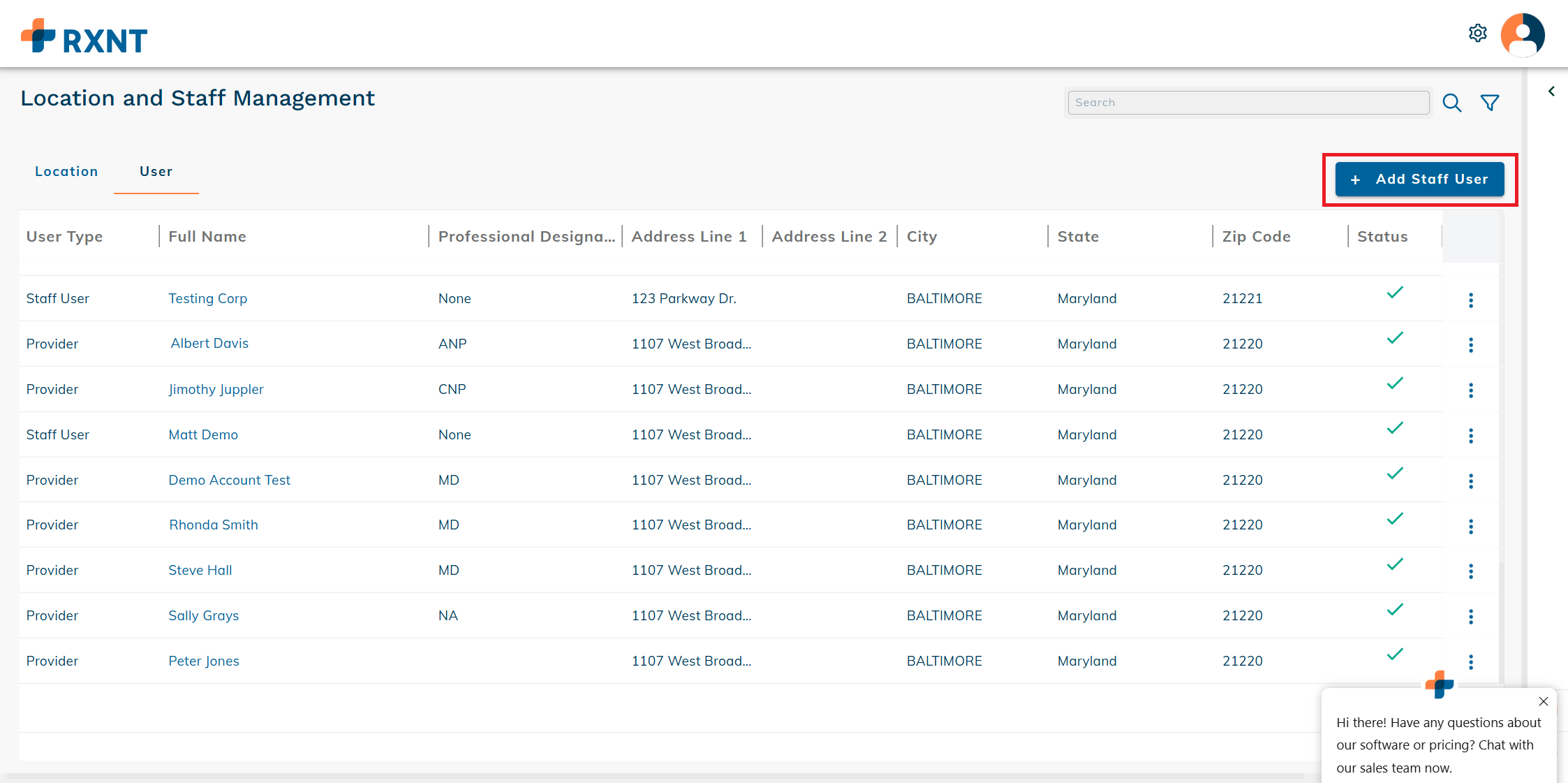The width and height of the screenshot is (1568, 783).
Task: Click the horizontal scrollbar at bottom
Action: (656, 775)
